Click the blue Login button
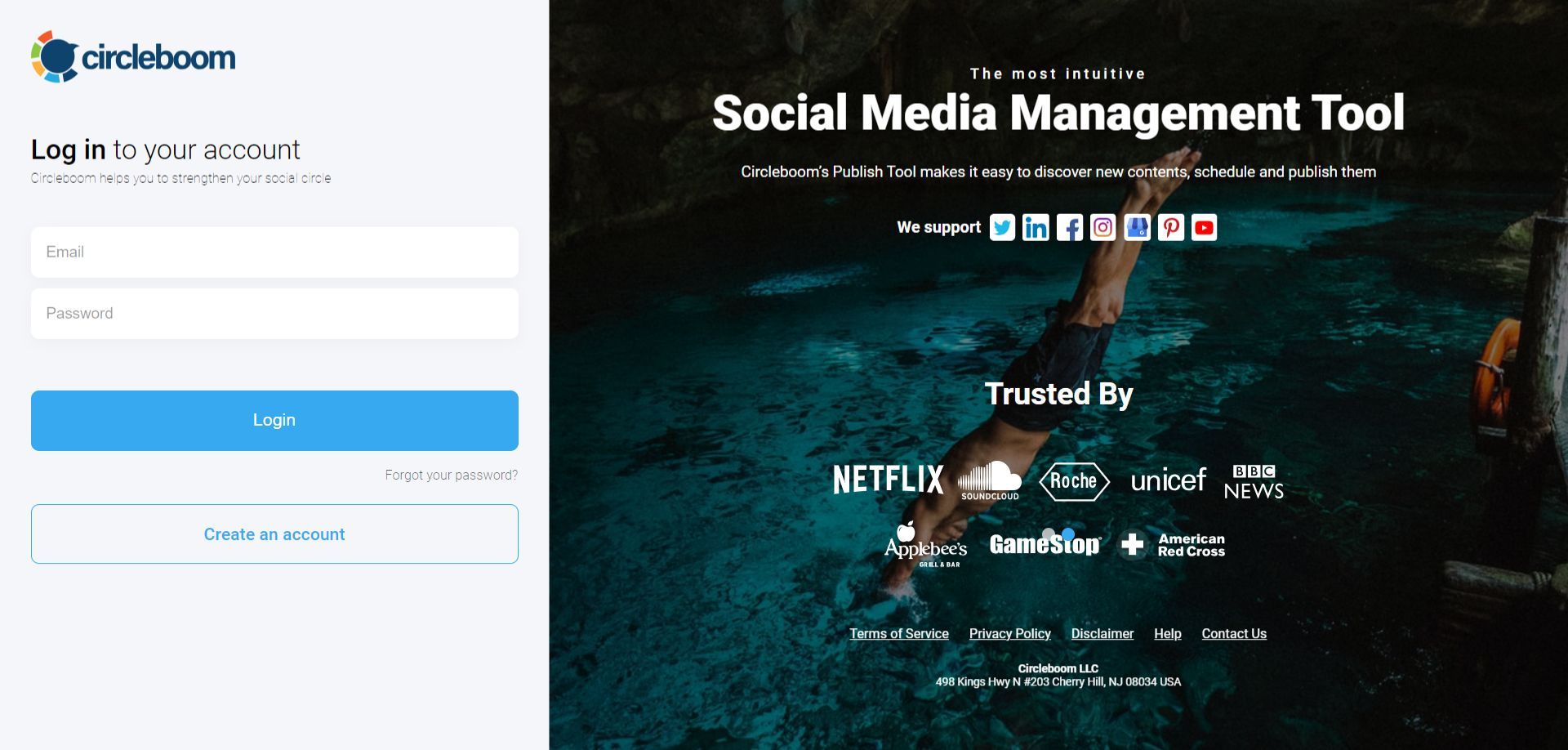The image size is (1568, 750). (x=274, y=421)
